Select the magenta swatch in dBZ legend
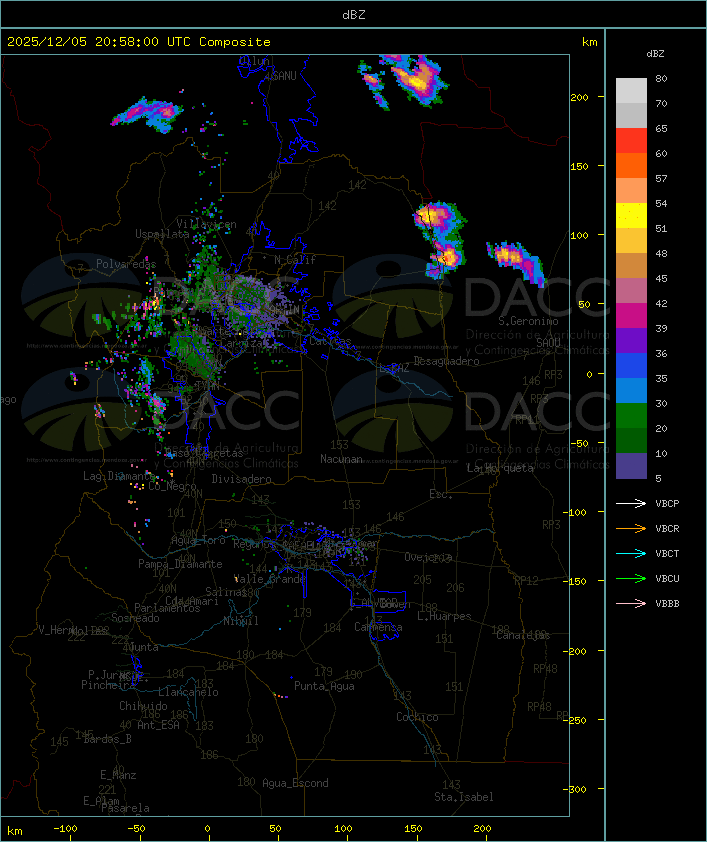The image size is (707, 842). click(631, 316)
